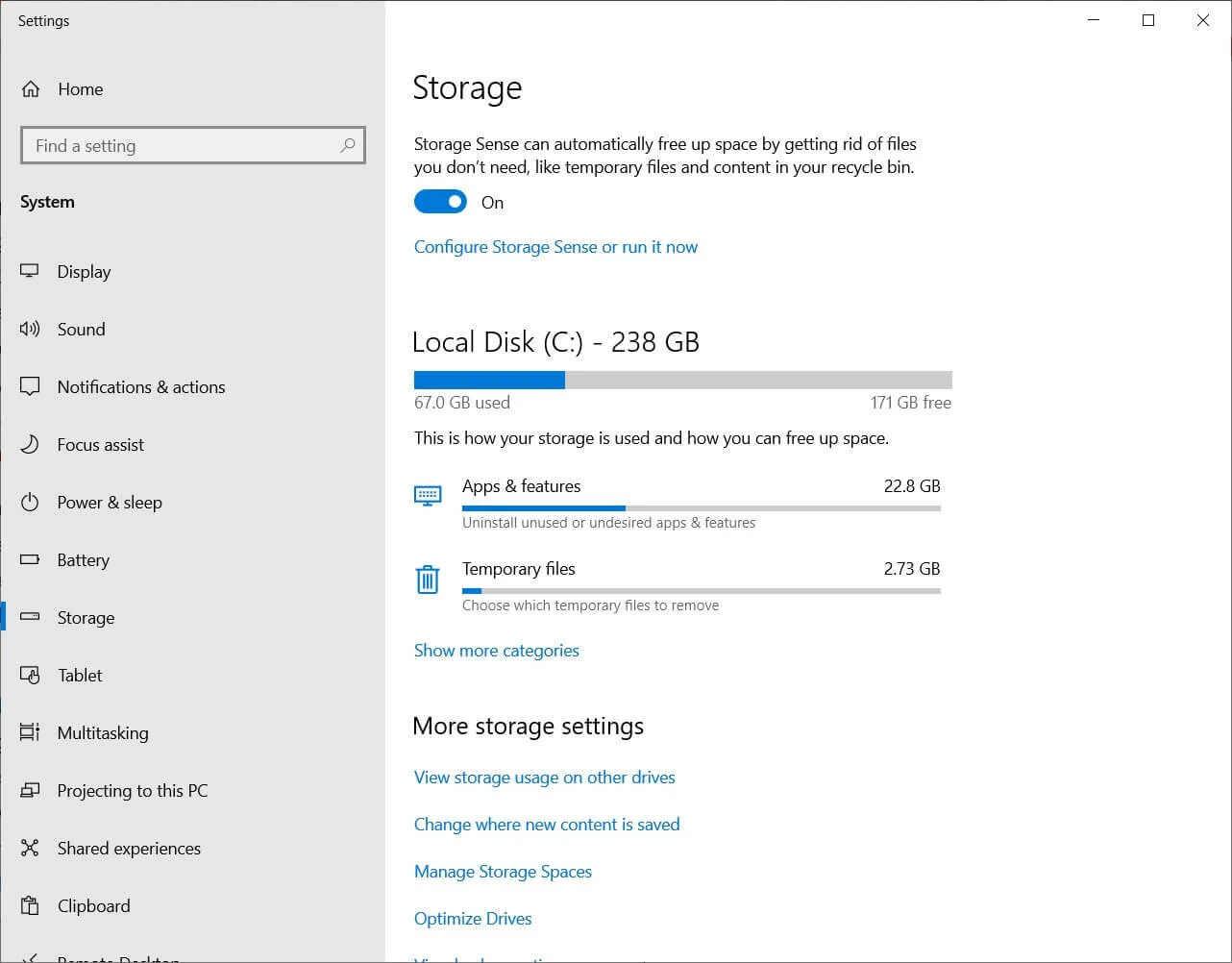
Task: Expand Show more categories
Action: tap(496, 651)
